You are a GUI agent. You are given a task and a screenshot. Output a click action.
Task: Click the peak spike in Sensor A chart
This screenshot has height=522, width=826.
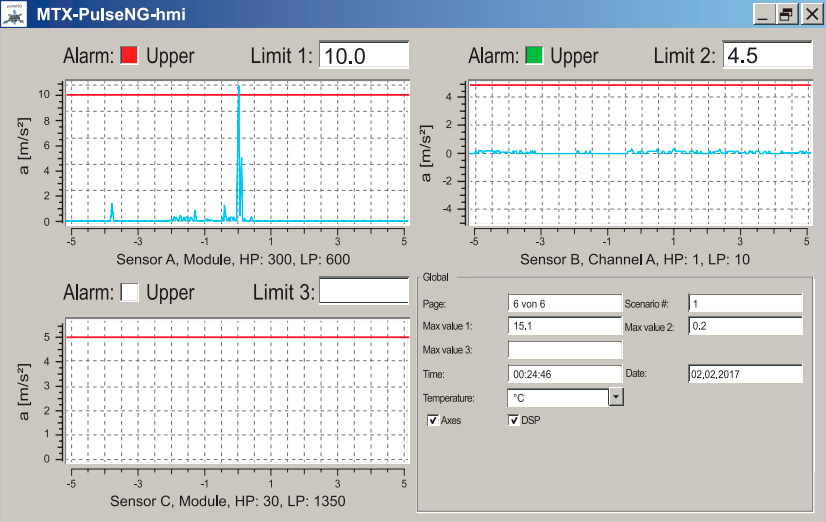[x=238, y=90]
